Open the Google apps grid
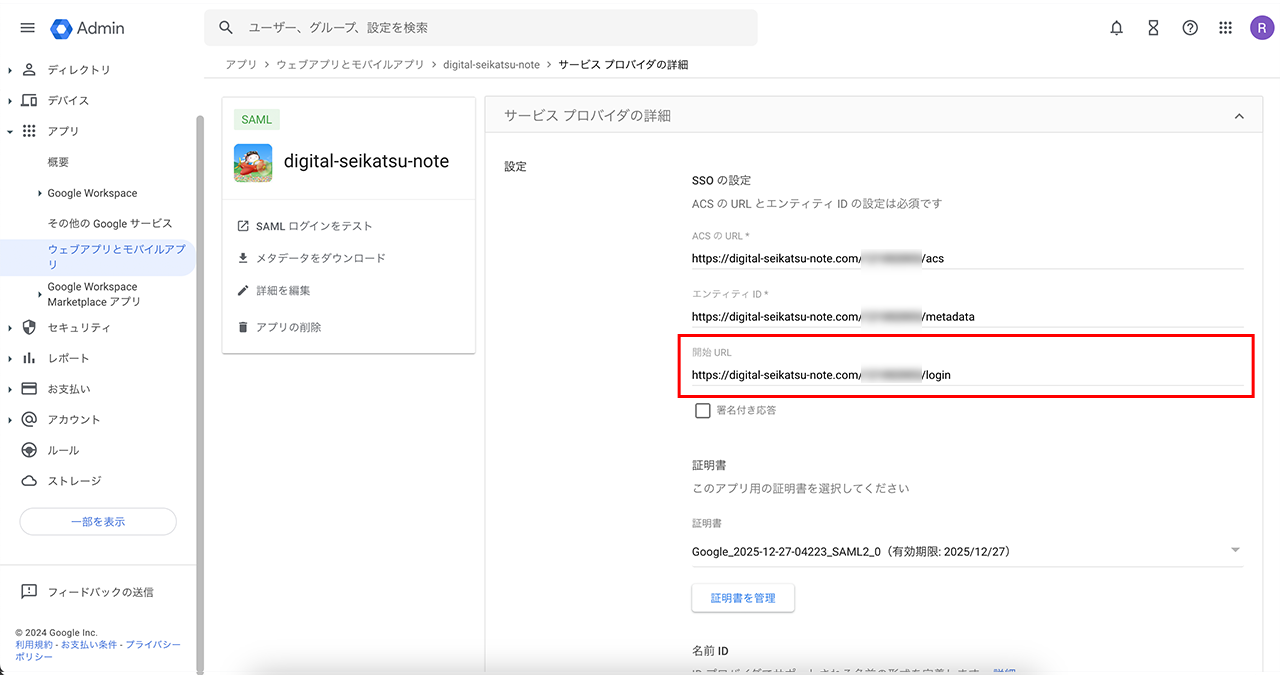The height and width of the screenshot is (675, 1280). 1226,28
